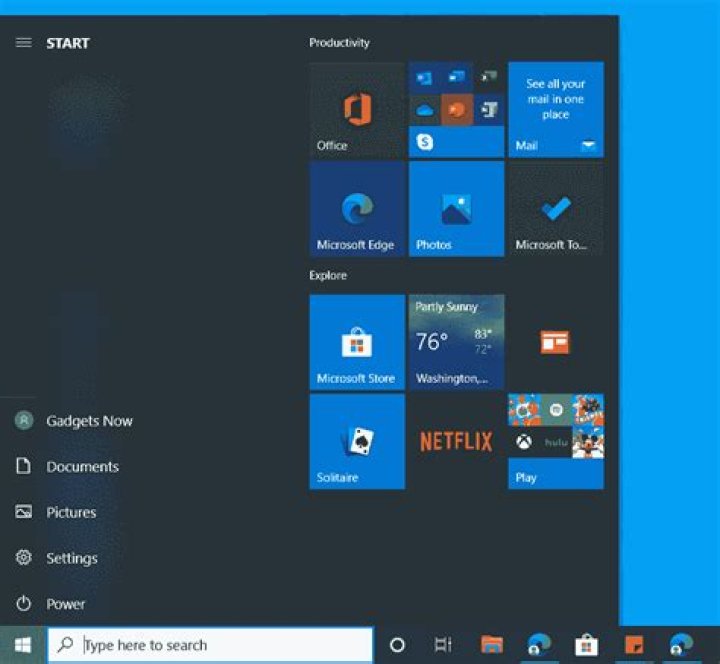Open Edge icon right of File Explorer
720x664 pixels.
point(539,645)
